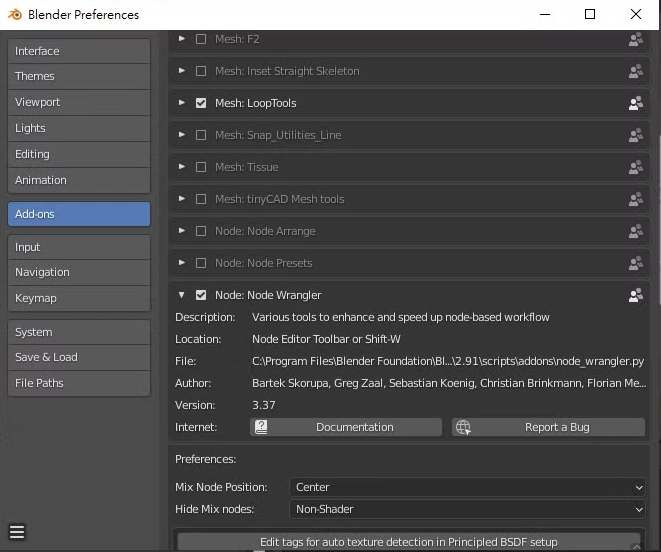Click the community icon beside Node: Node Arrange

[635, 231]
